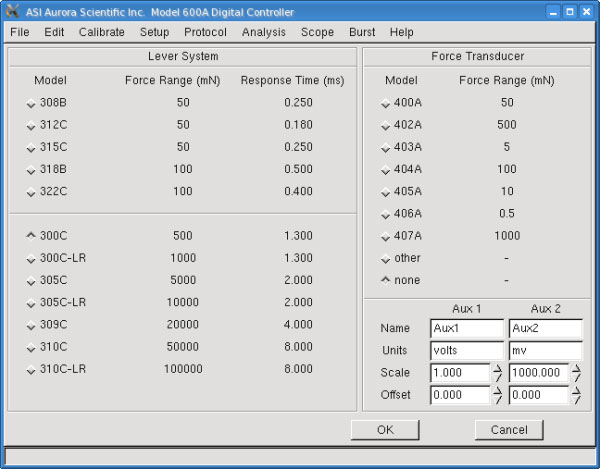
Task: Minimize the Digital Controller window
Action: coord(553,12)
